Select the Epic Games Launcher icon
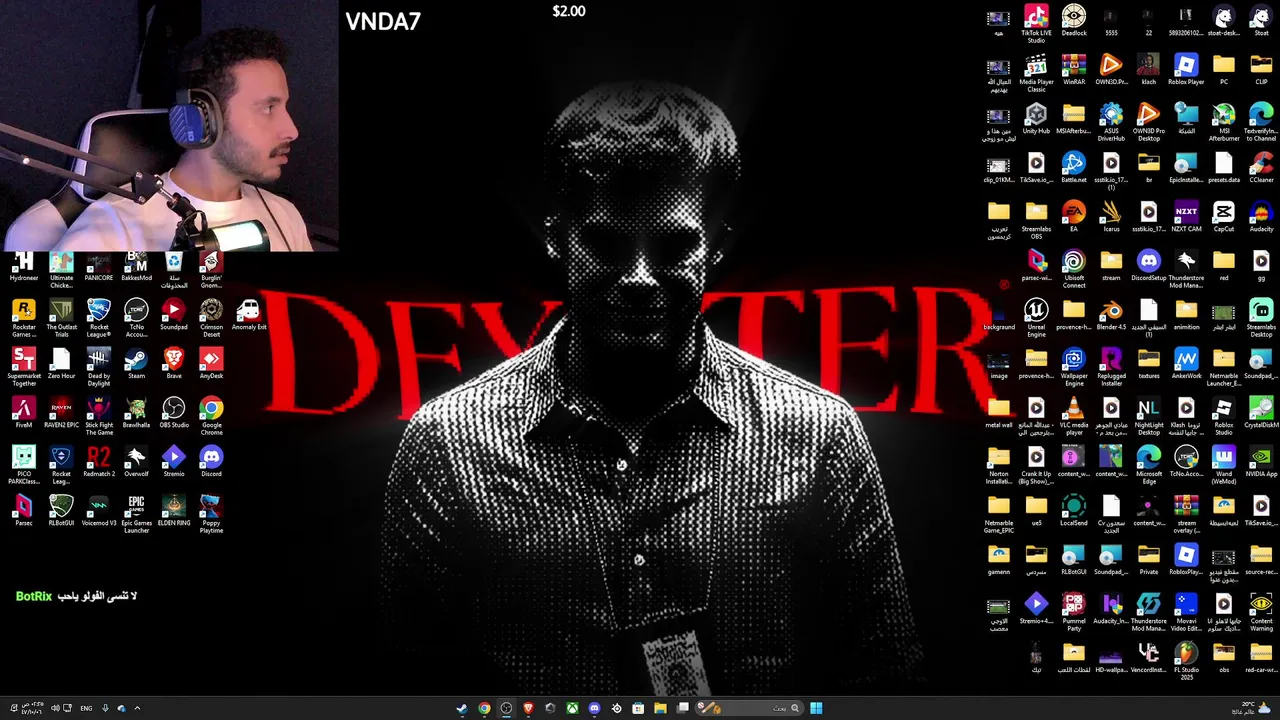Screen dimensions: 1280x720 pyautogui.click(x=136, y=513)
